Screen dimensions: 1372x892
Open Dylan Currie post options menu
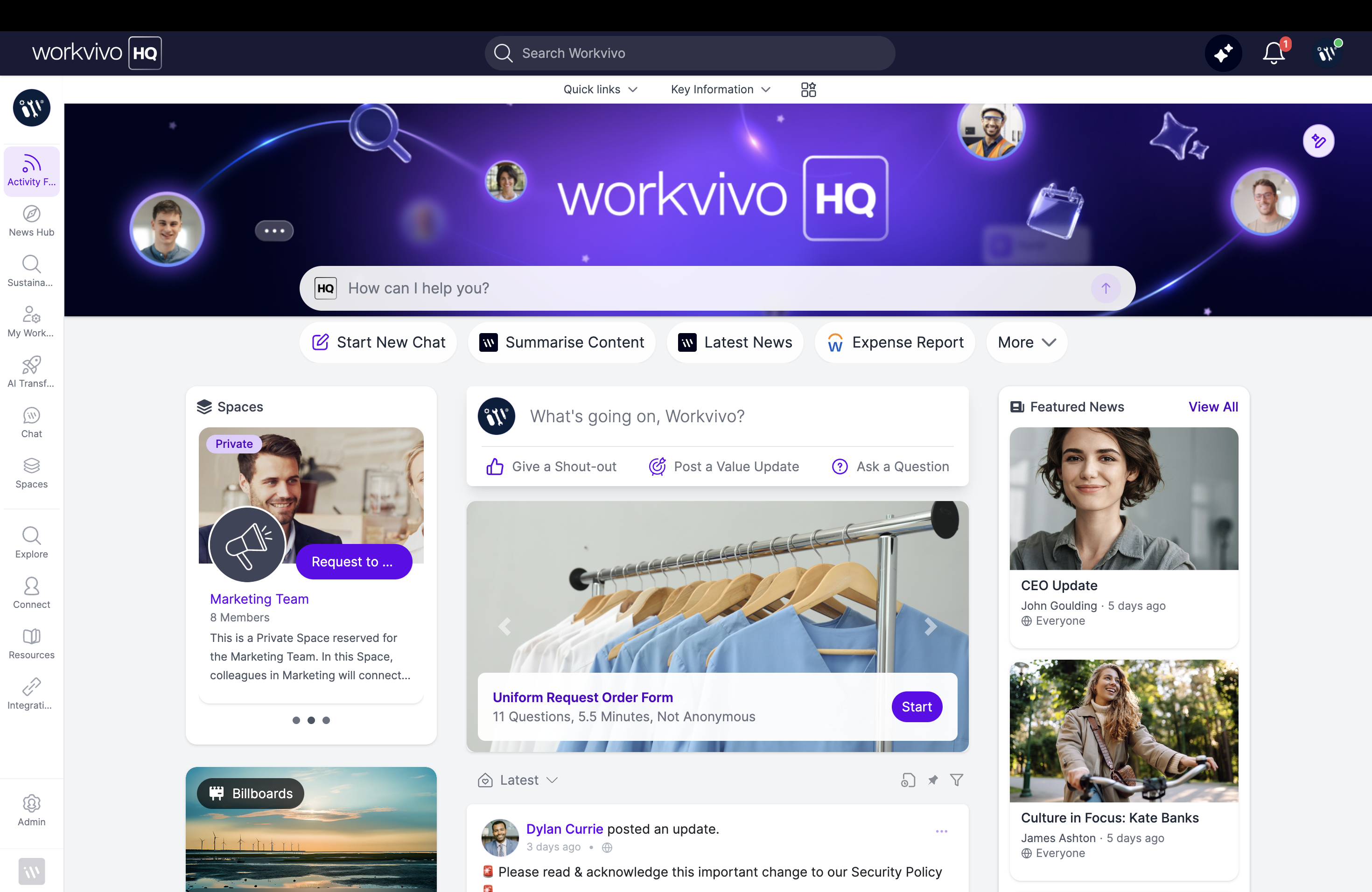[x=941, y=831]
